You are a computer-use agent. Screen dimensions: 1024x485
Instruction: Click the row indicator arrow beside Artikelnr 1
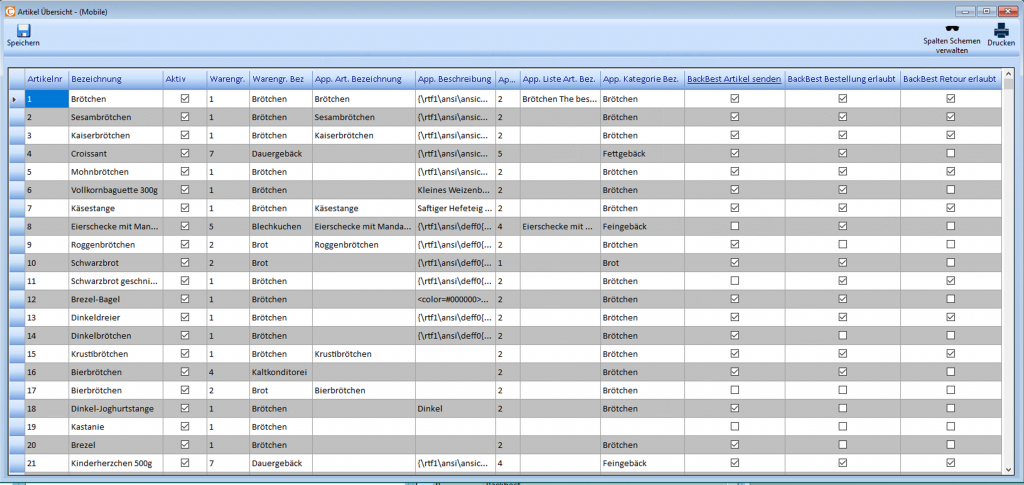[x=14, y=100]
